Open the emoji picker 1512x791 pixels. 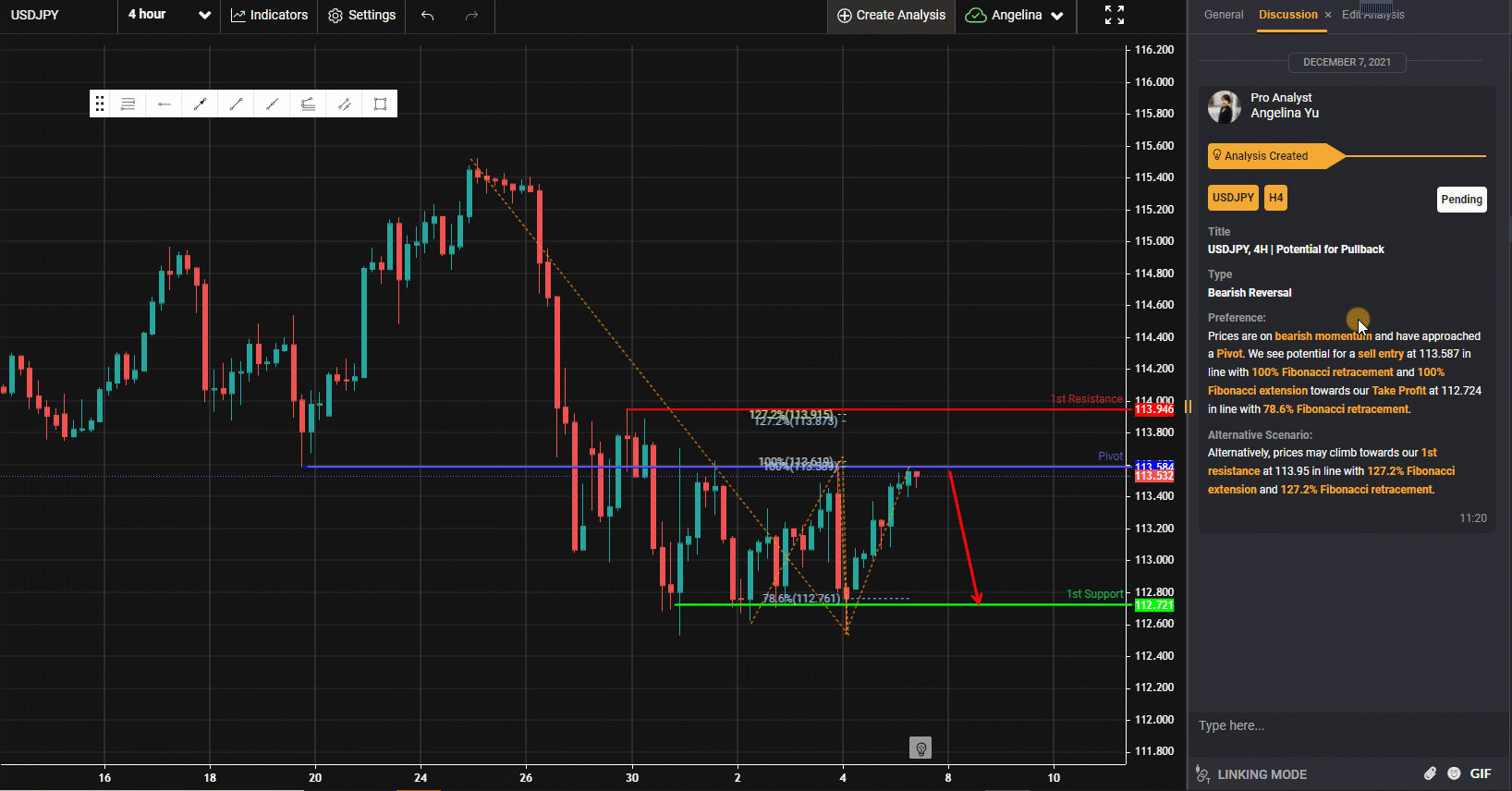1454,773
